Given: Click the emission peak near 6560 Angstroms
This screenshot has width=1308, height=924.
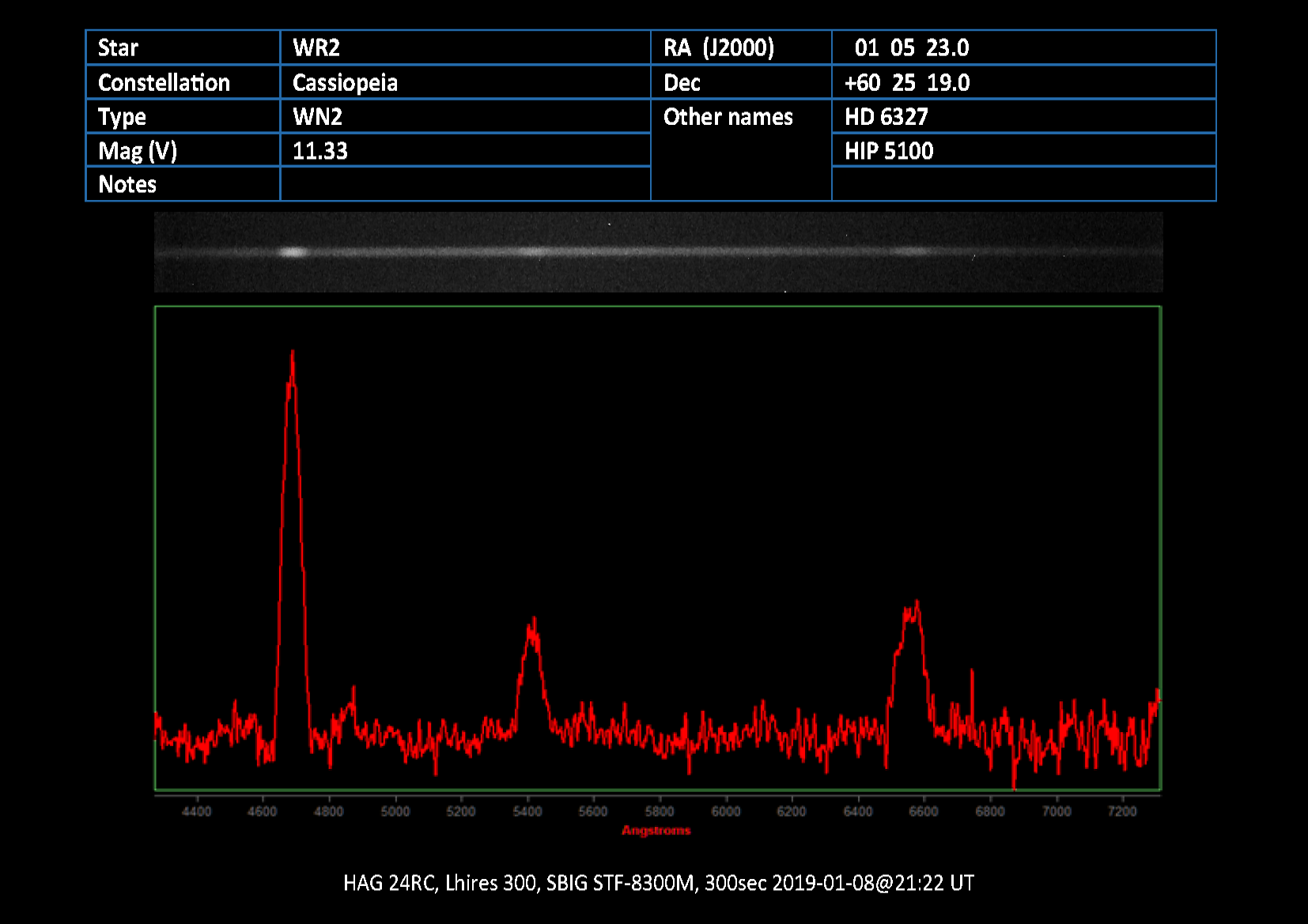Looking at the screenshot, I should (915, 607).
